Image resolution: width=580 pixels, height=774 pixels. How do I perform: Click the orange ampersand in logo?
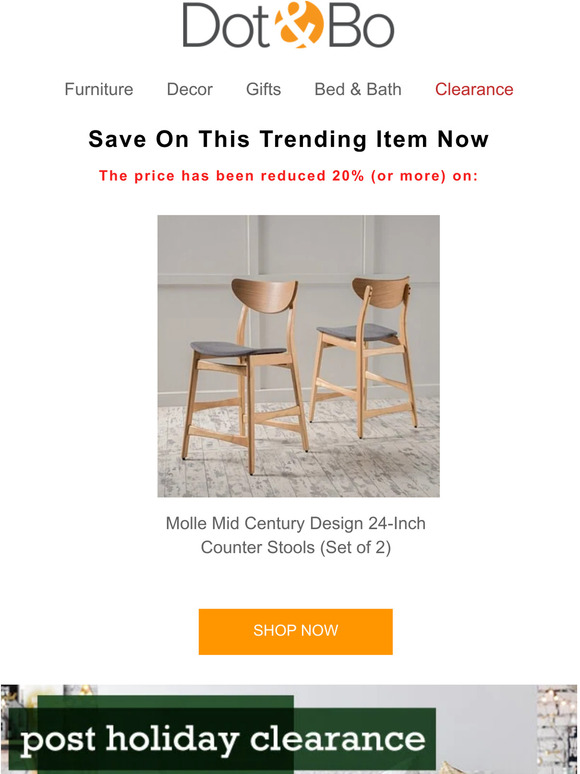pos(299,25)
